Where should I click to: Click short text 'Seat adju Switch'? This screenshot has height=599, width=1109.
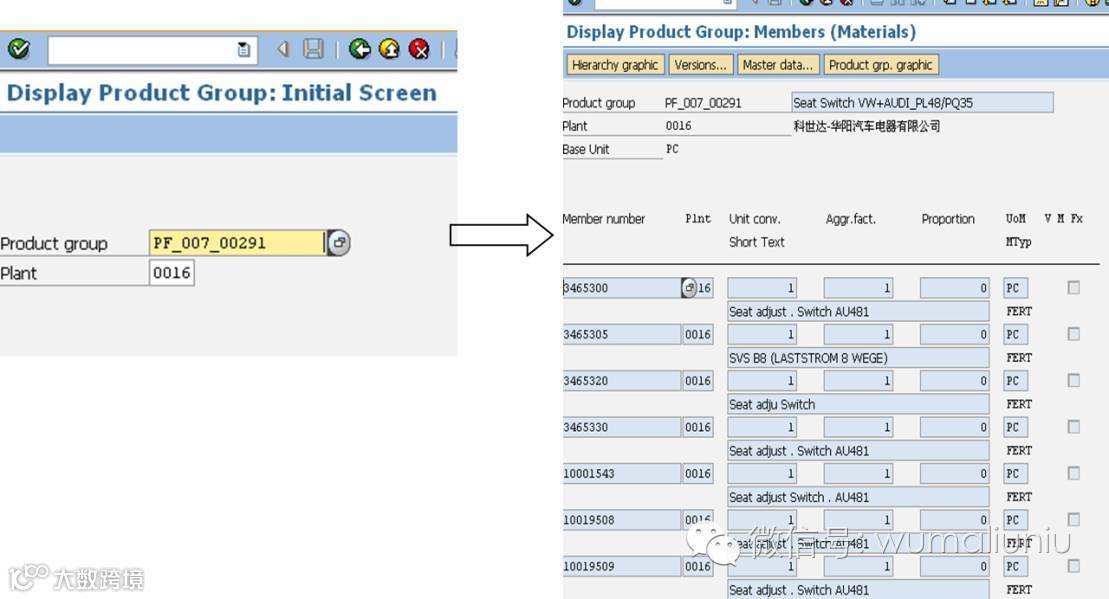[858, 405]
